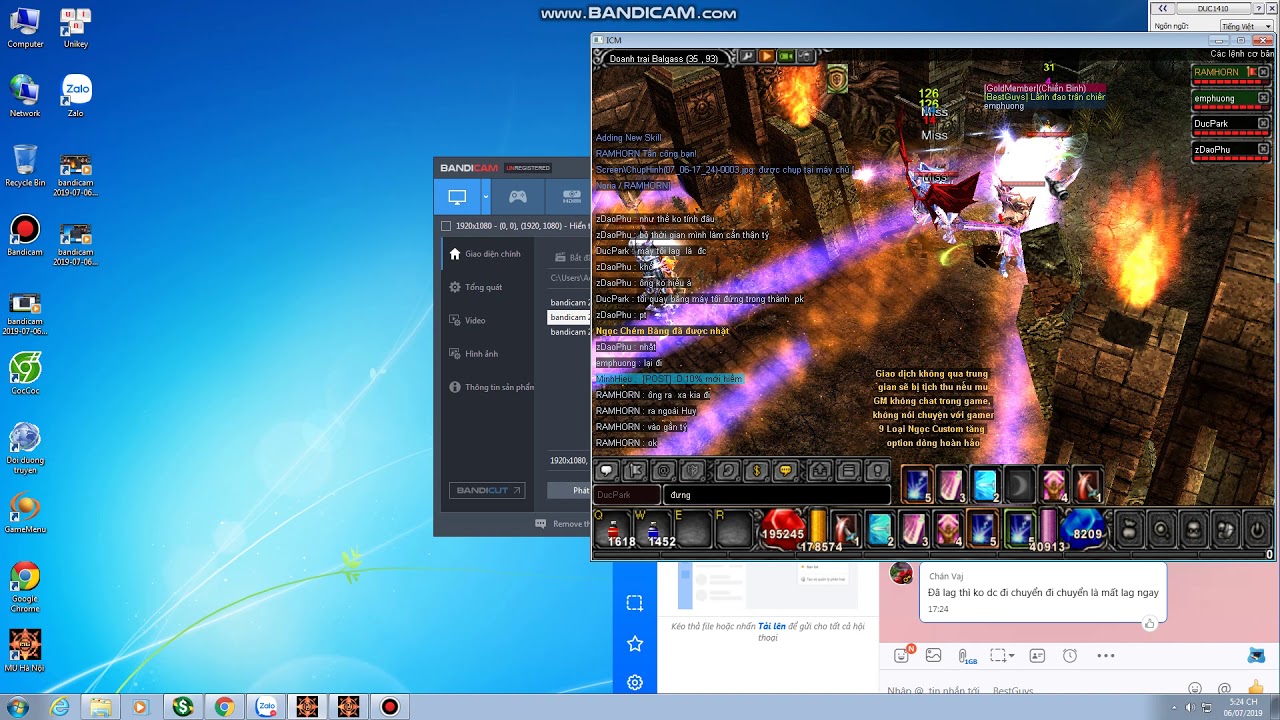This screenshot has height=720, width=1280.
Task: Remove emphuong from party with X
Action: pos(1263,98)
